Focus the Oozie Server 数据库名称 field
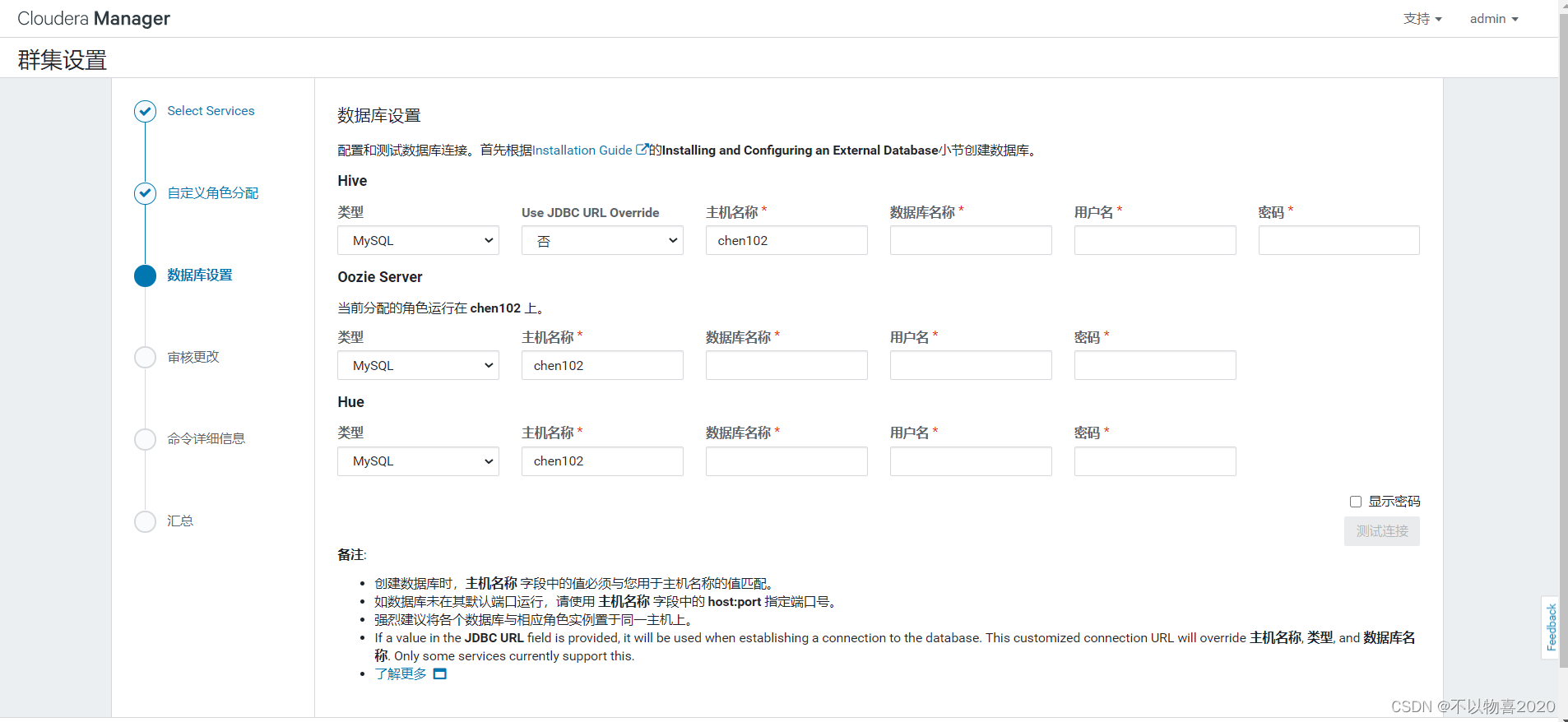 click(x=786, y=365)
